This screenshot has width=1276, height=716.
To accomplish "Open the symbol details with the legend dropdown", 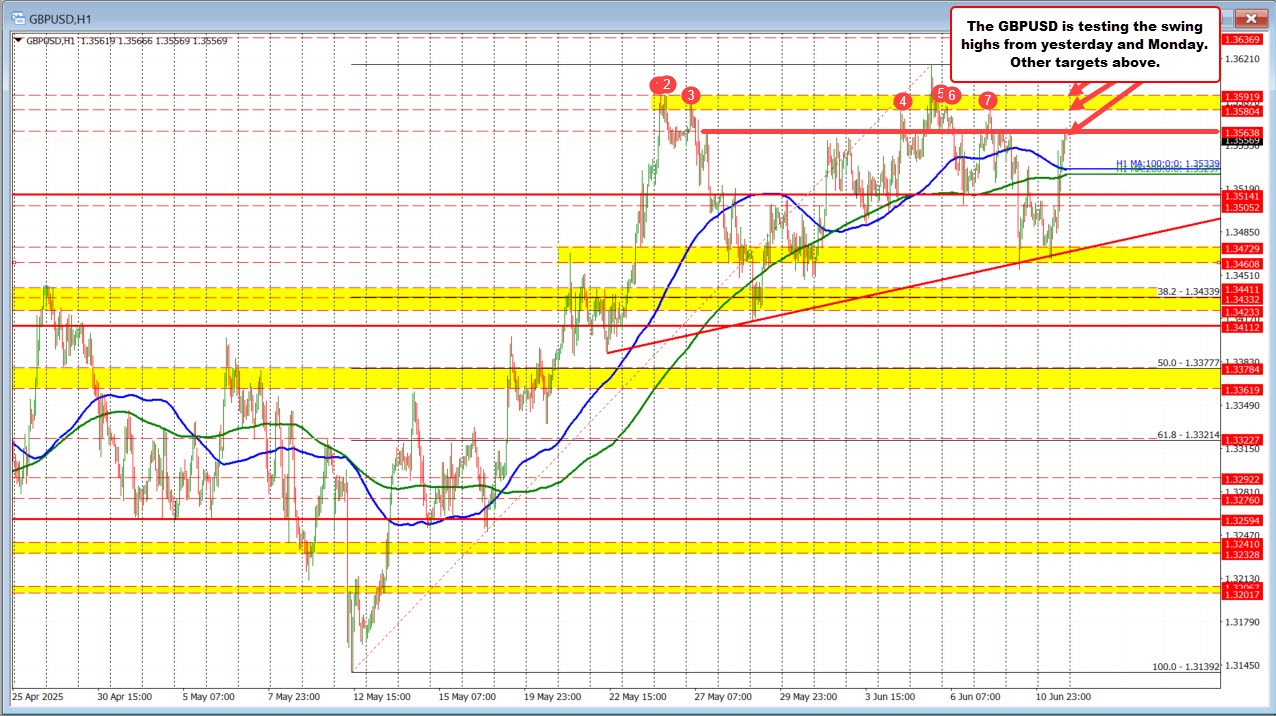I will tap(17, 41).
